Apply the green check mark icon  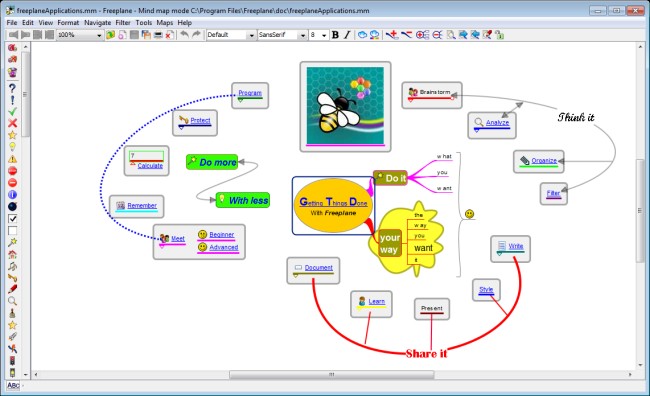point(12,112)
